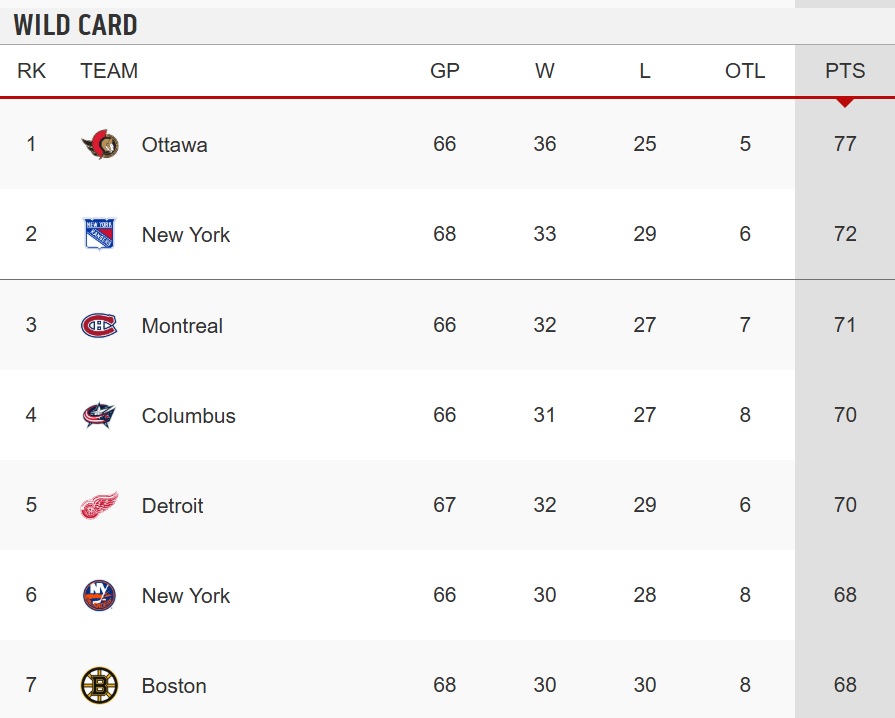The image size is (895, 718).
Task: Open the Montreal team link
Action: coord(182,325)
